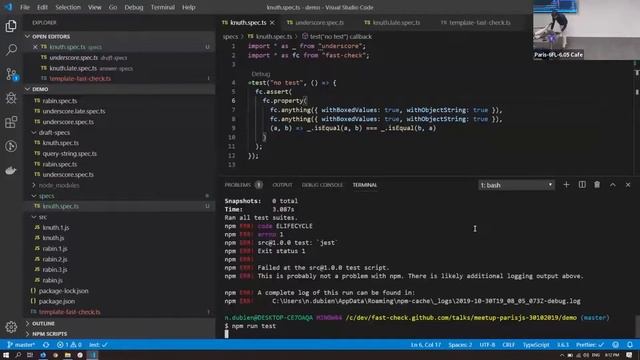This screenshot has width=640, height=360.
Task: Click the master branch status item
Action: click(21, 345)
